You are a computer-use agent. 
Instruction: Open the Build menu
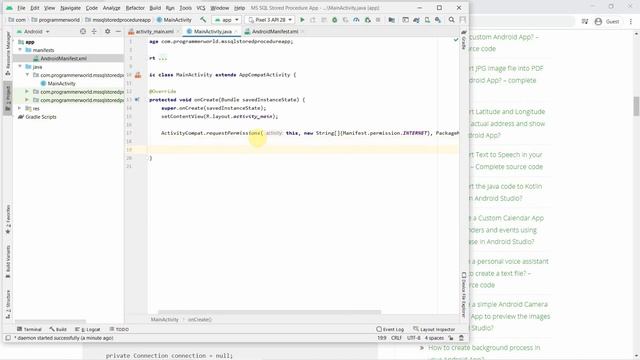(155, 8)
